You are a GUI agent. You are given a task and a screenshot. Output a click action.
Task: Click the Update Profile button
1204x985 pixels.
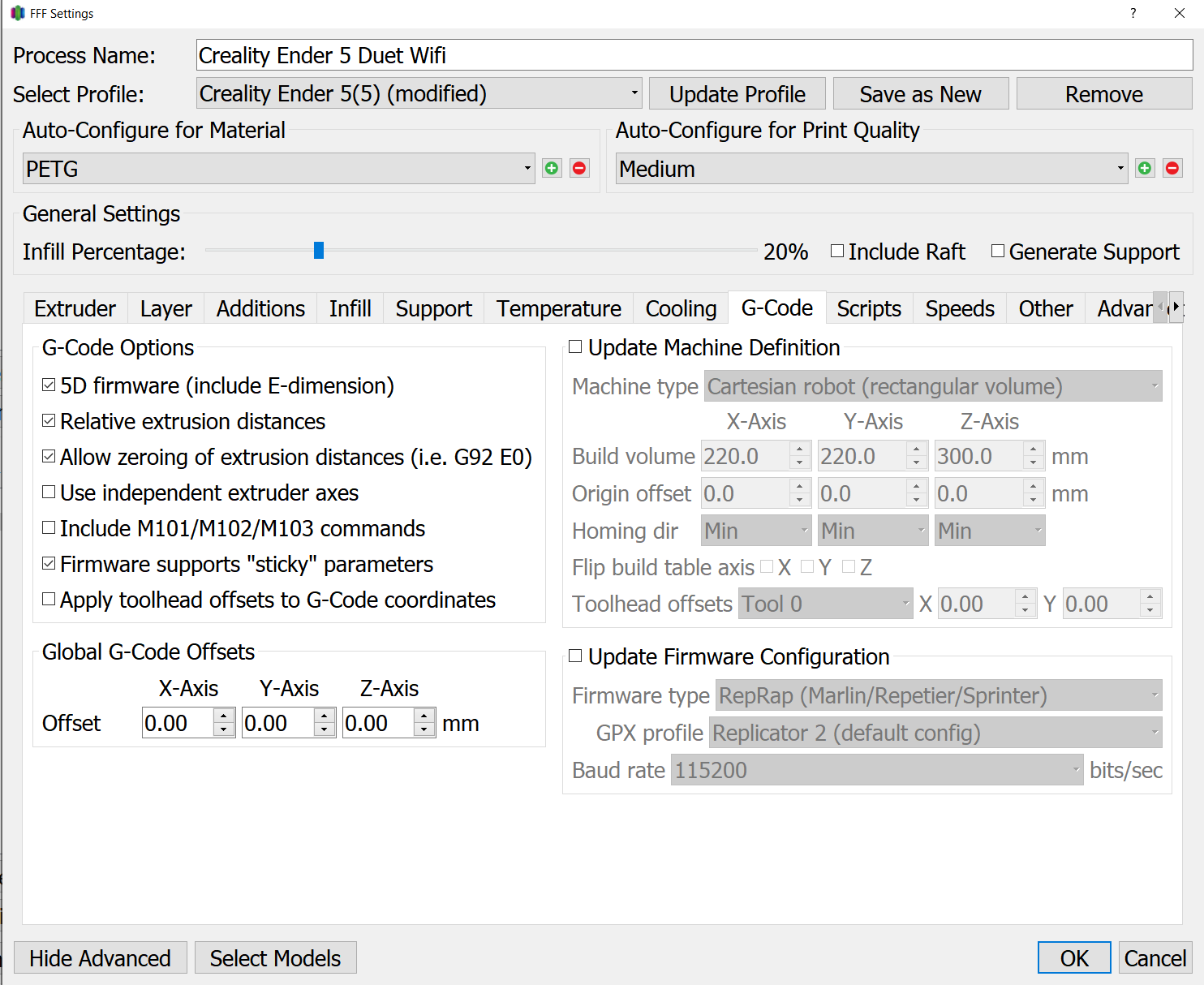click(x=737, y=94)
